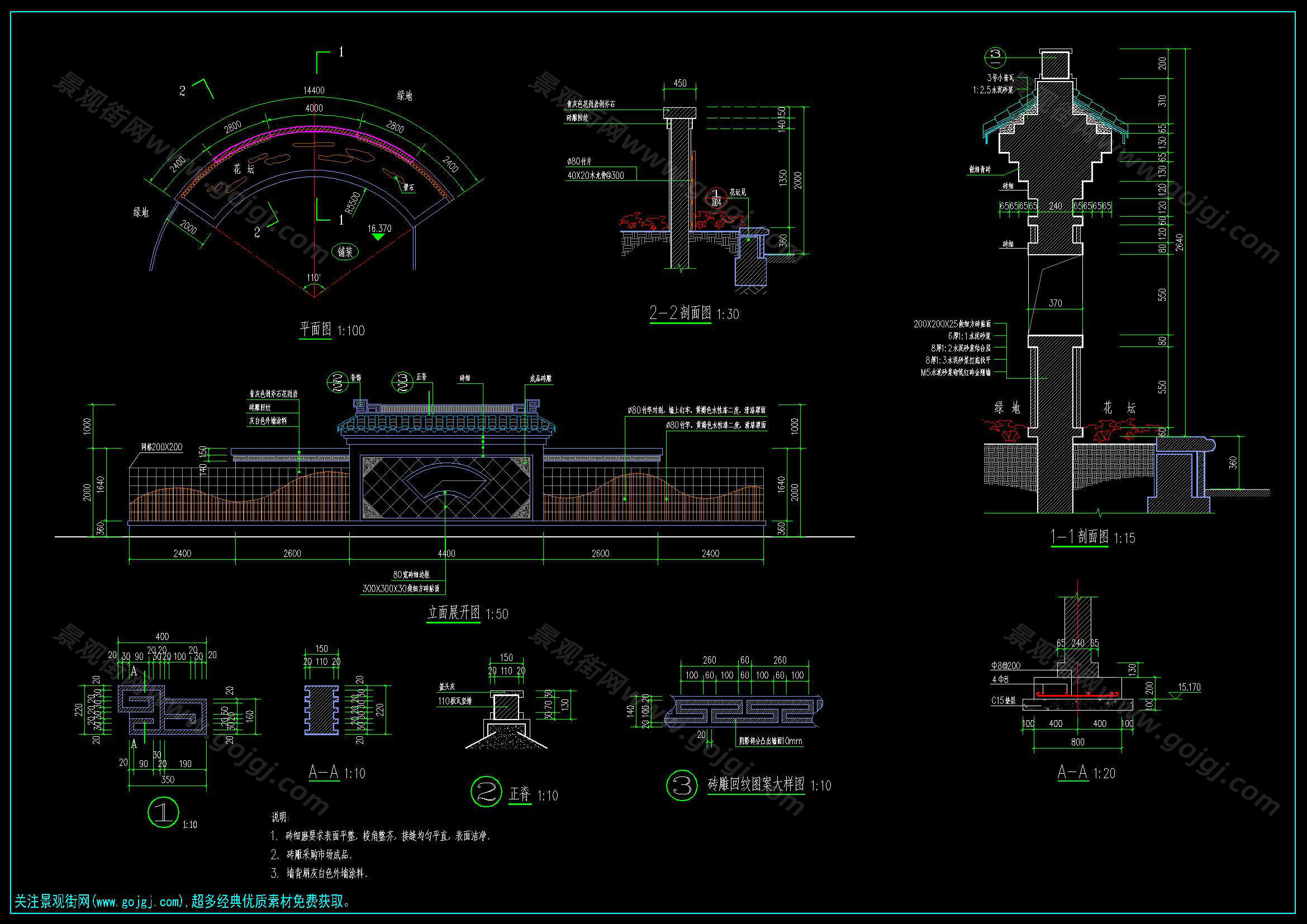Select the 4400 dimension under the elevation

pyautogui.click(x=446, y=553)
